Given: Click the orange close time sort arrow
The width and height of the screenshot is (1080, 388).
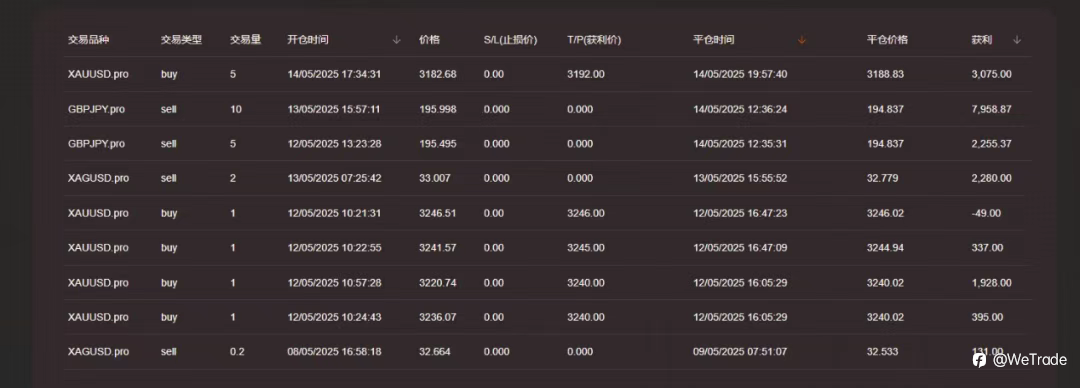Looking at the screenshot, I should tap(801, 40).
